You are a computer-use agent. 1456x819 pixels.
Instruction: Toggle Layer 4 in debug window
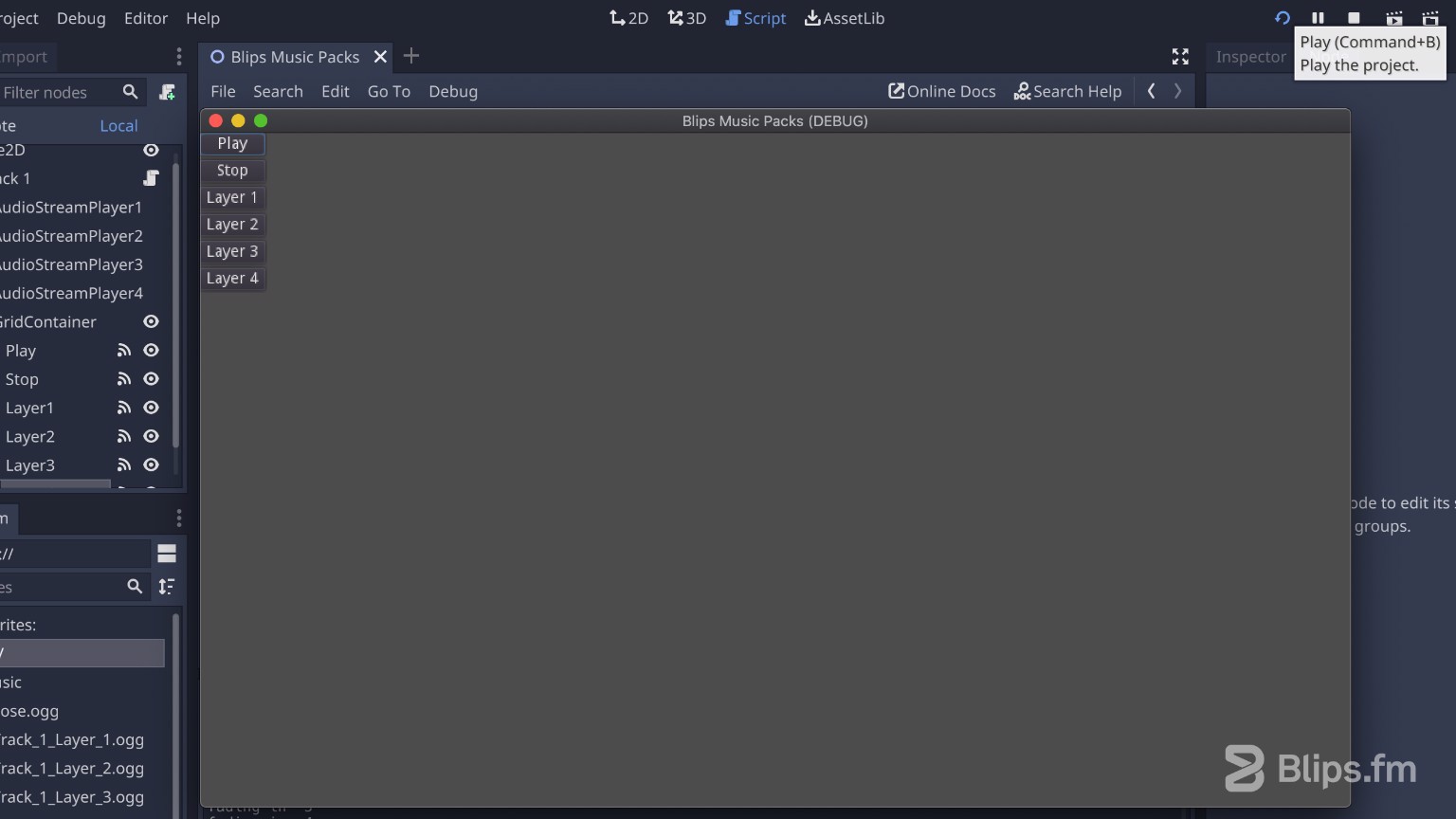pos(232,278)
